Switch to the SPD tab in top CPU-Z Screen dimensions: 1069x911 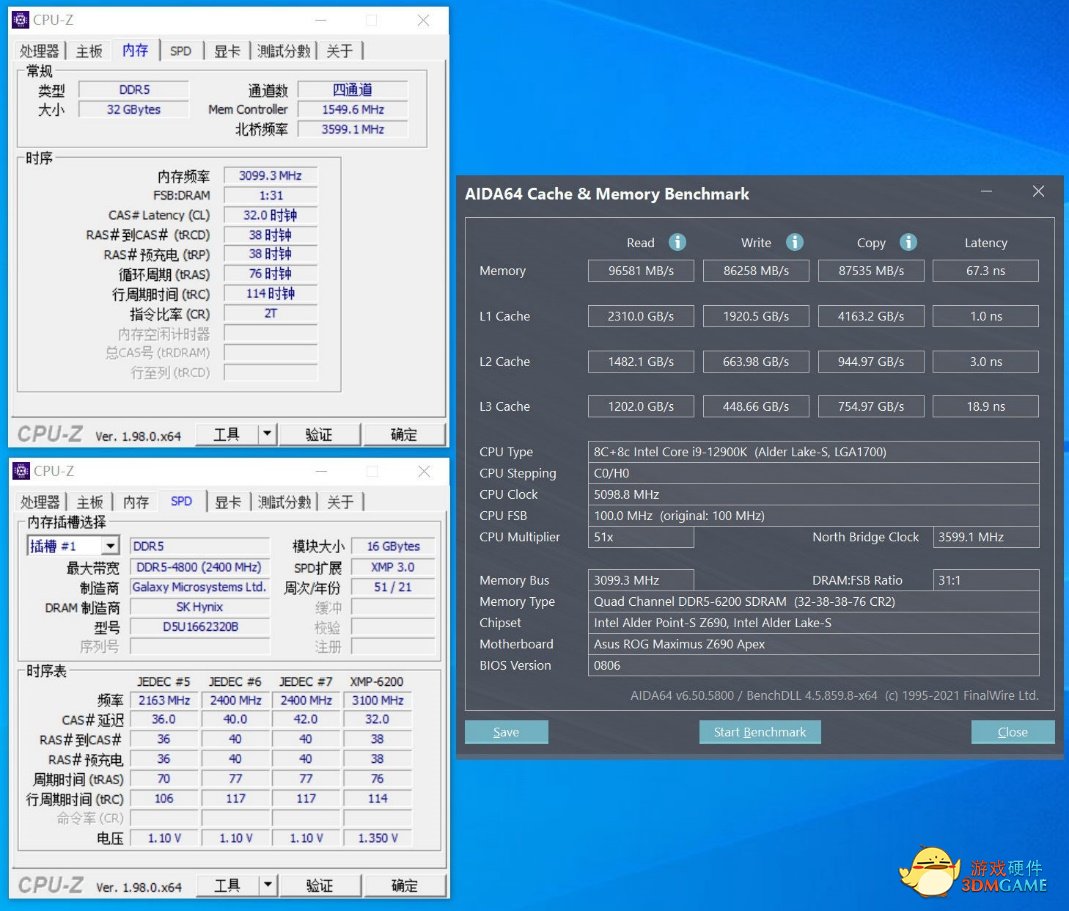181,50
